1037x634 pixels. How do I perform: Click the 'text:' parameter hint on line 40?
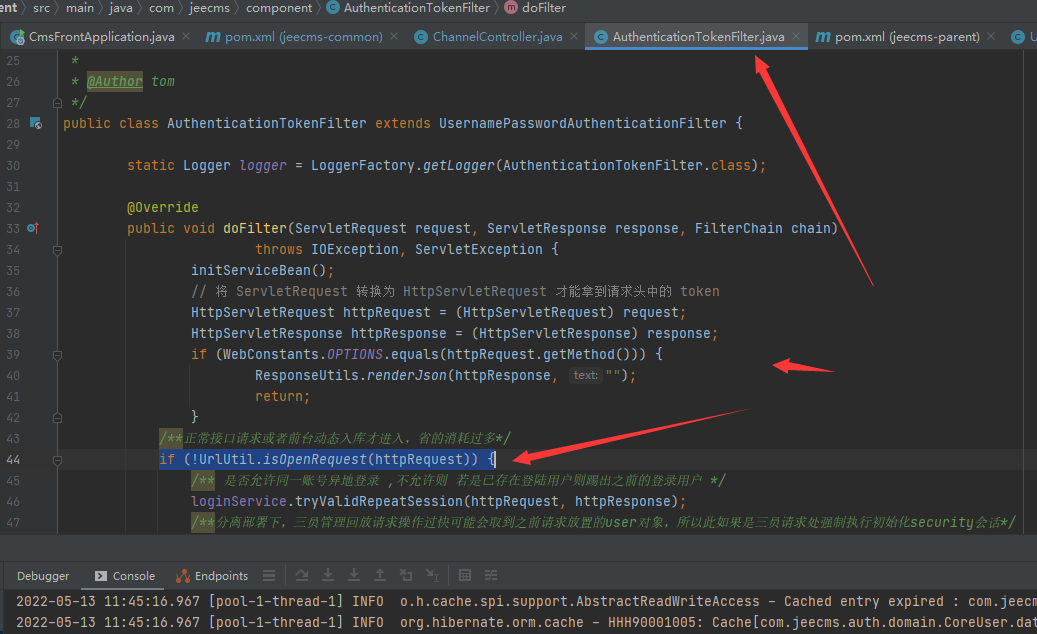coord(585,376)
